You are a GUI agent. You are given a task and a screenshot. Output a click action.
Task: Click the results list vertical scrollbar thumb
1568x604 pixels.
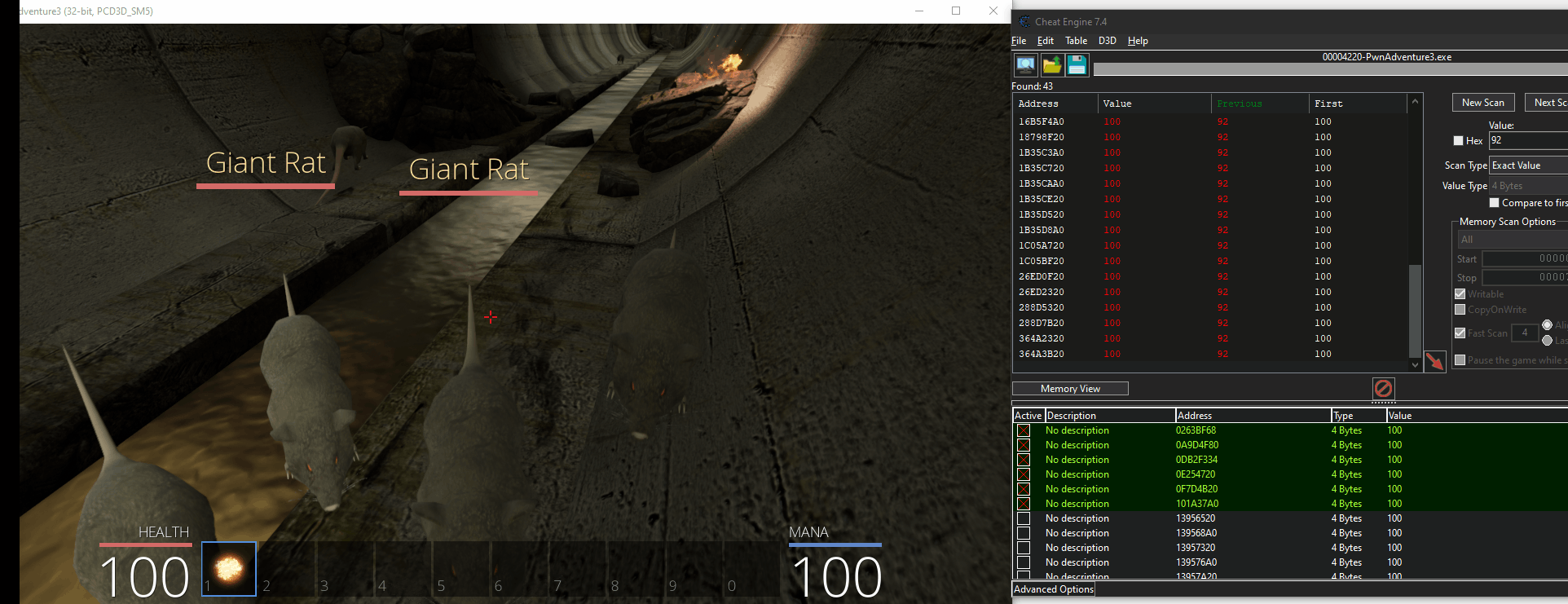pyautogui.click(x=1415, y=311)
